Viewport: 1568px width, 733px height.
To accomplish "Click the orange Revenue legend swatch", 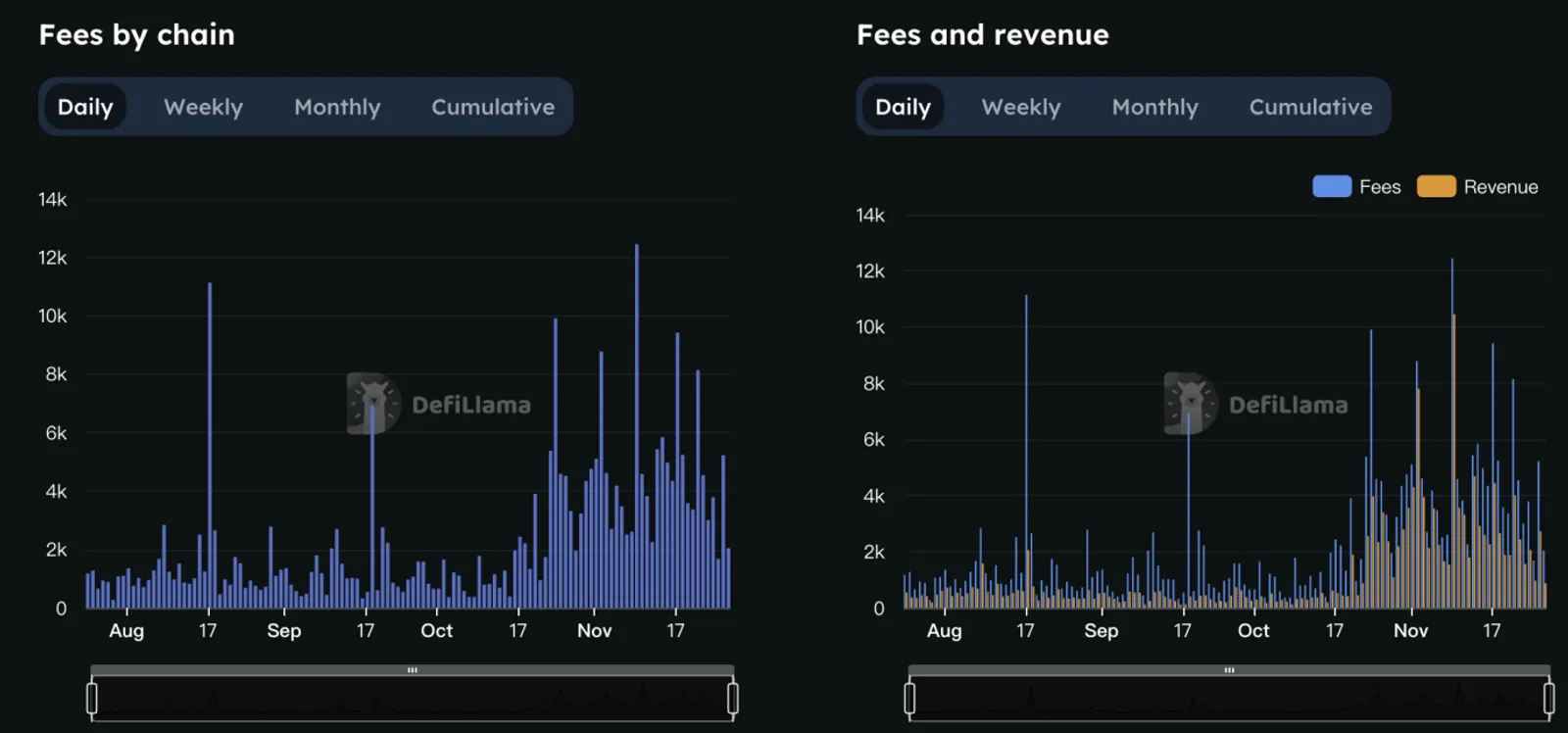I will click(x=1436, y=186).
